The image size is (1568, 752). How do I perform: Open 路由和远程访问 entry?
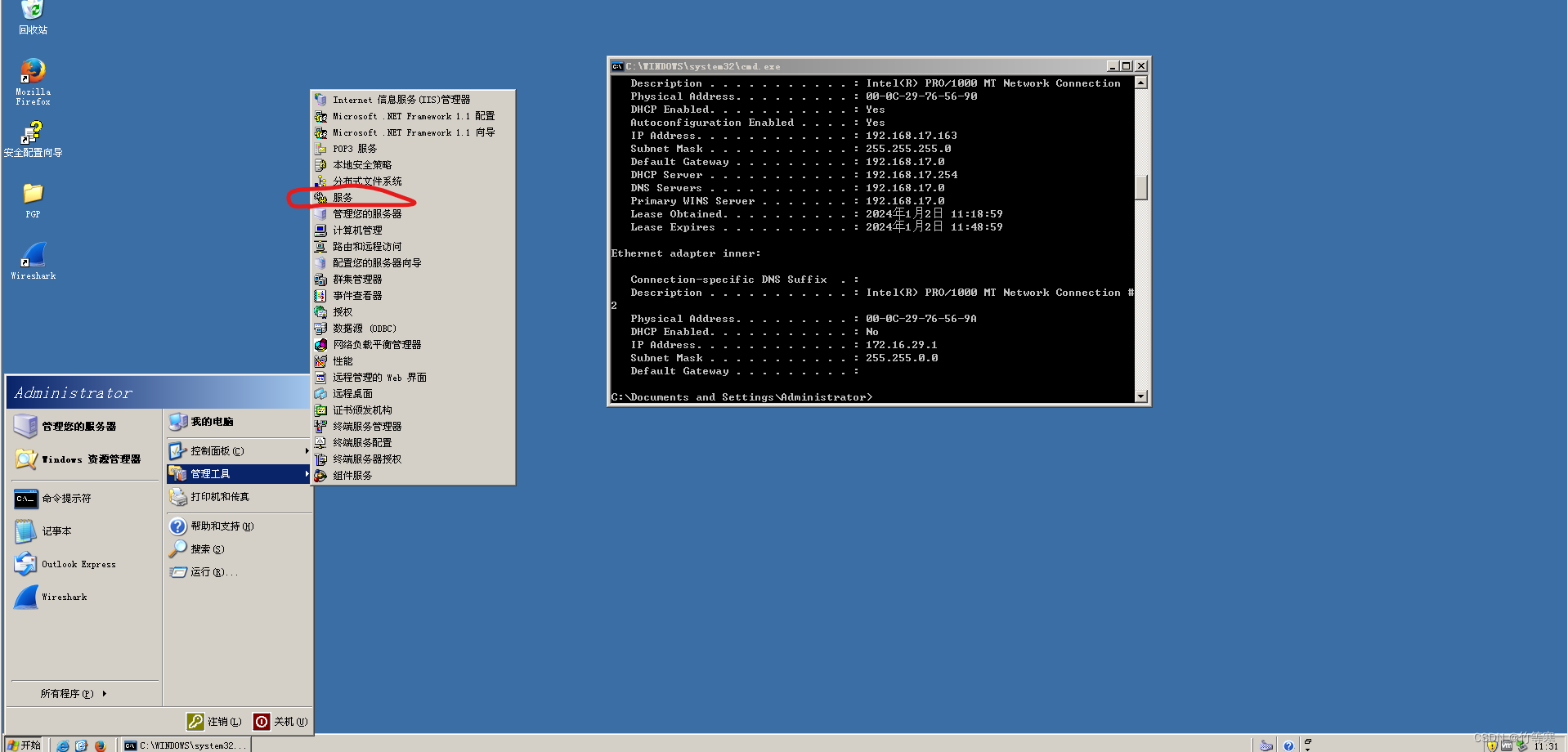tap(413, 247)
